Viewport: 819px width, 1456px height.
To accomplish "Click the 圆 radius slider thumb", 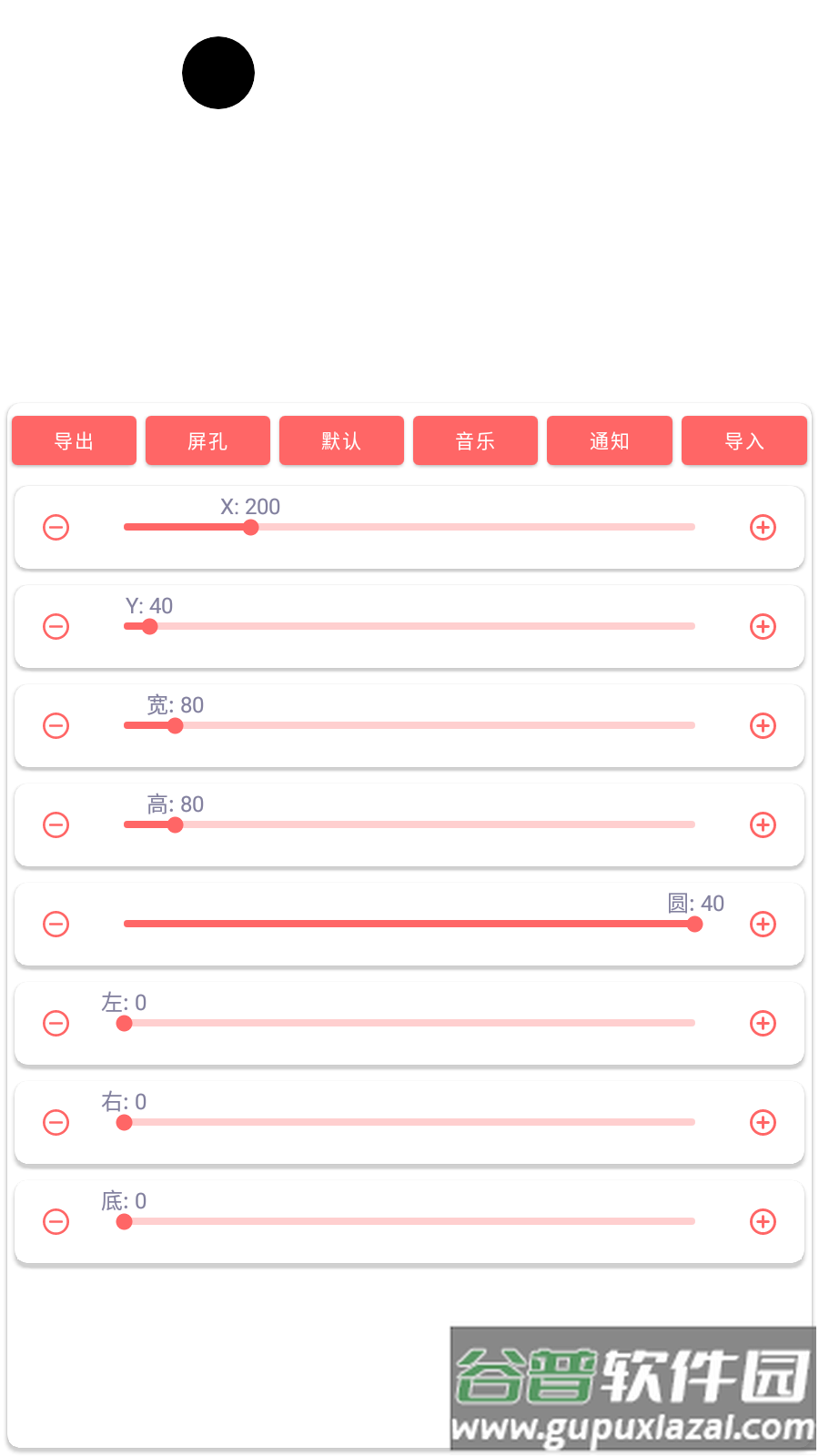I will tap(695, 925).
